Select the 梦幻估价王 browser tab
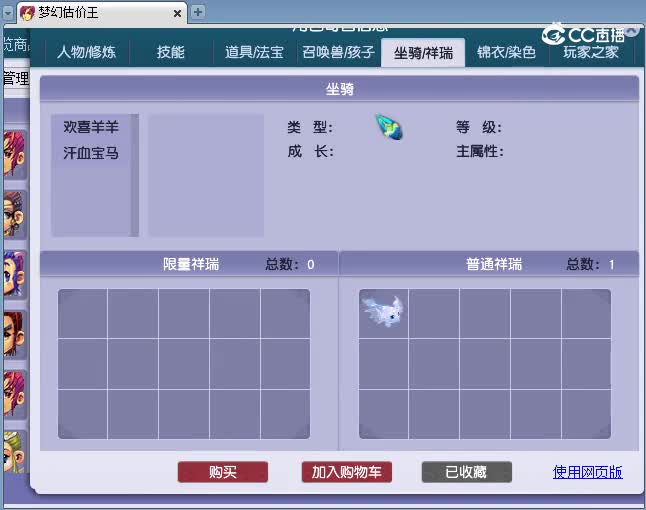This screenshot has width=646, height=510. [102, 13]
